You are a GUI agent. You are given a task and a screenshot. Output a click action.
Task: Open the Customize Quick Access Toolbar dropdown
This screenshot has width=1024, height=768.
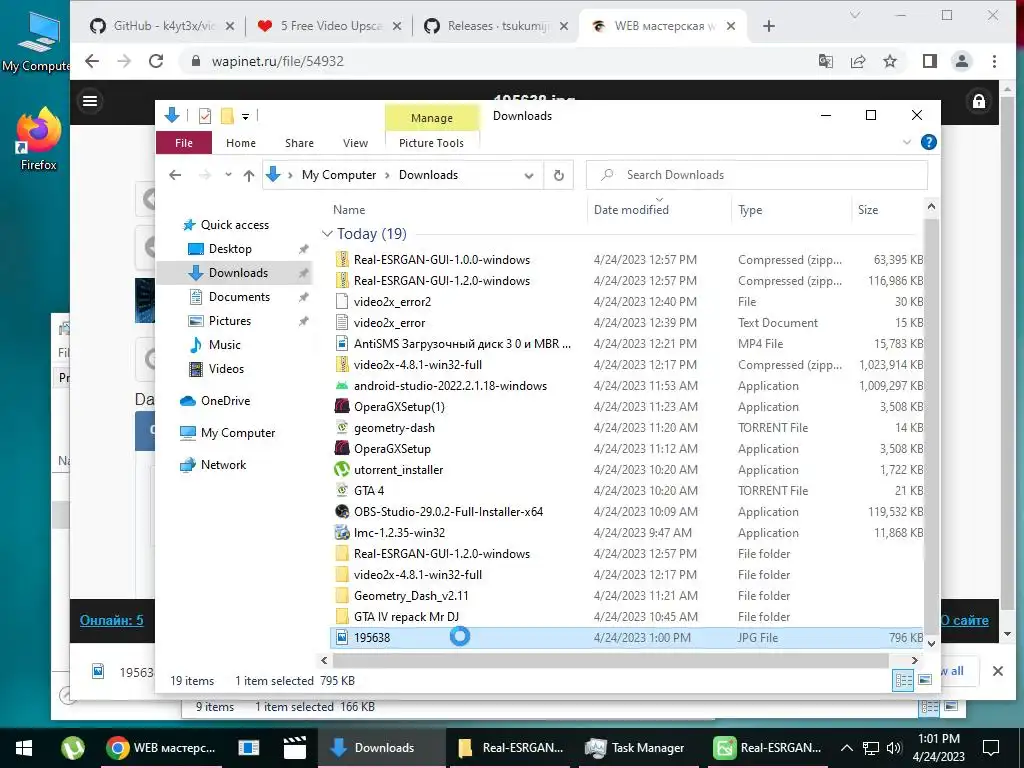coord(246,117)
